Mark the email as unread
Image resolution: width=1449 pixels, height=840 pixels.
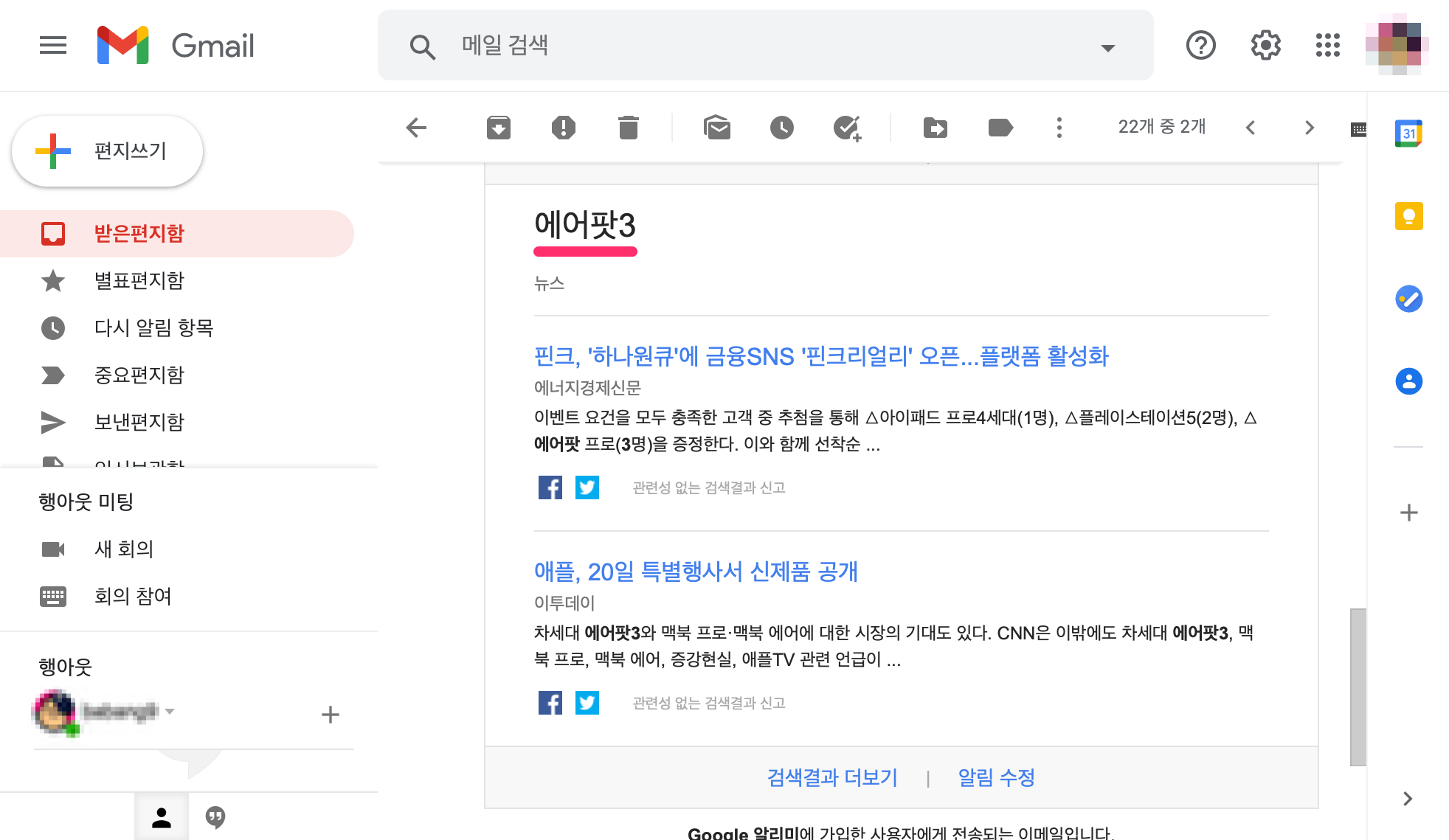coord(716,128)
